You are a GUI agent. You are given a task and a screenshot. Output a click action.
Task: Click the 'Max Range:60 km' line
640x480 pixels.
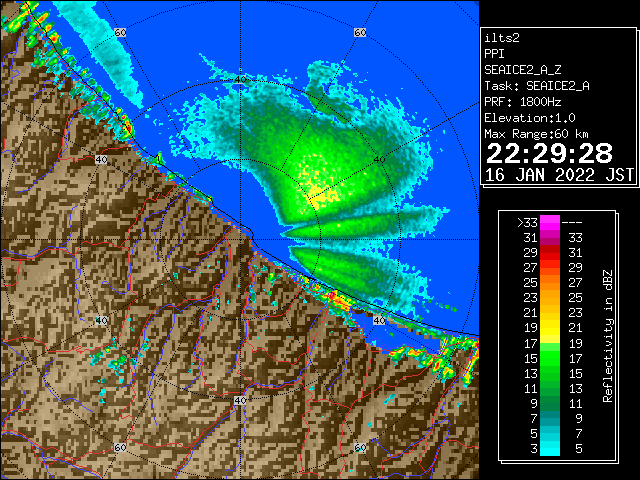537,134
